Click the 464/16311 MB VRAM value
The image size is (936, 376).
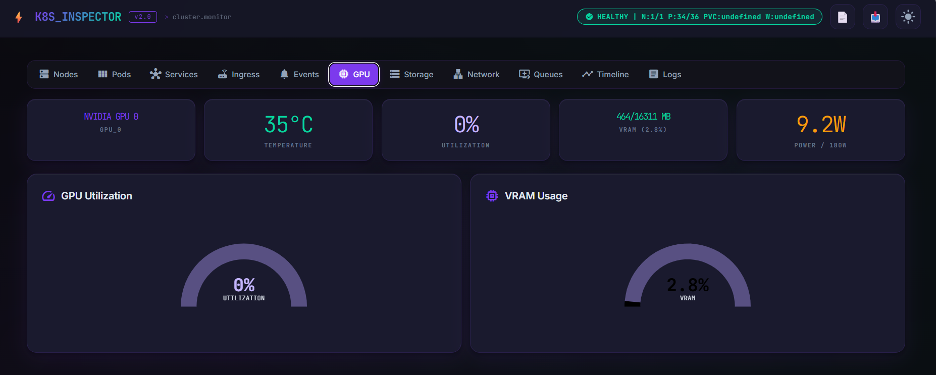tap(644, 117)
